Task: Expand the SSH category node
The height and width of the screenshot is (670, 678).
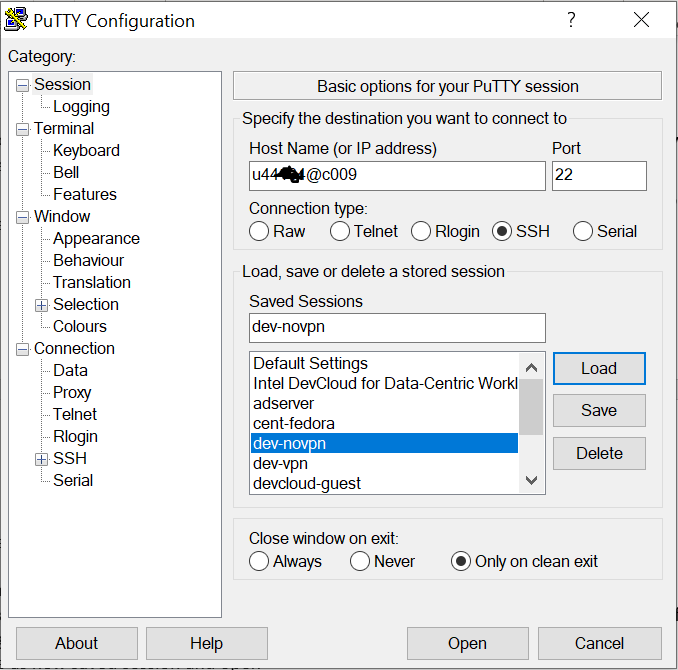Action: [x=41, y=459]
